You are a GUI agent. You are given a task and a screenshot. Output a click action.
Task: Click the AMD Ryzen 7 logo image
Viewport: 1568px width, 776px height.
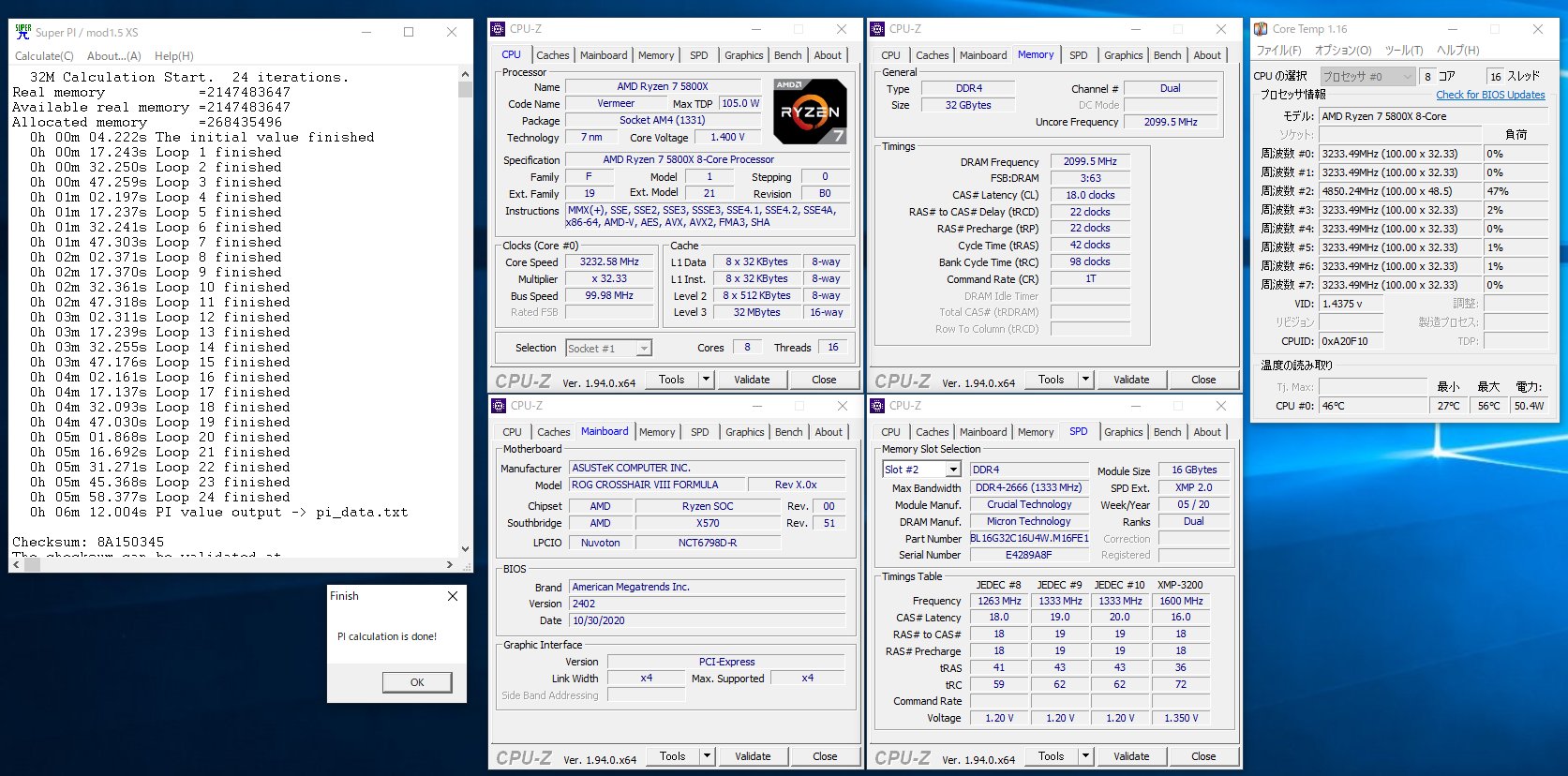(811, 112)
